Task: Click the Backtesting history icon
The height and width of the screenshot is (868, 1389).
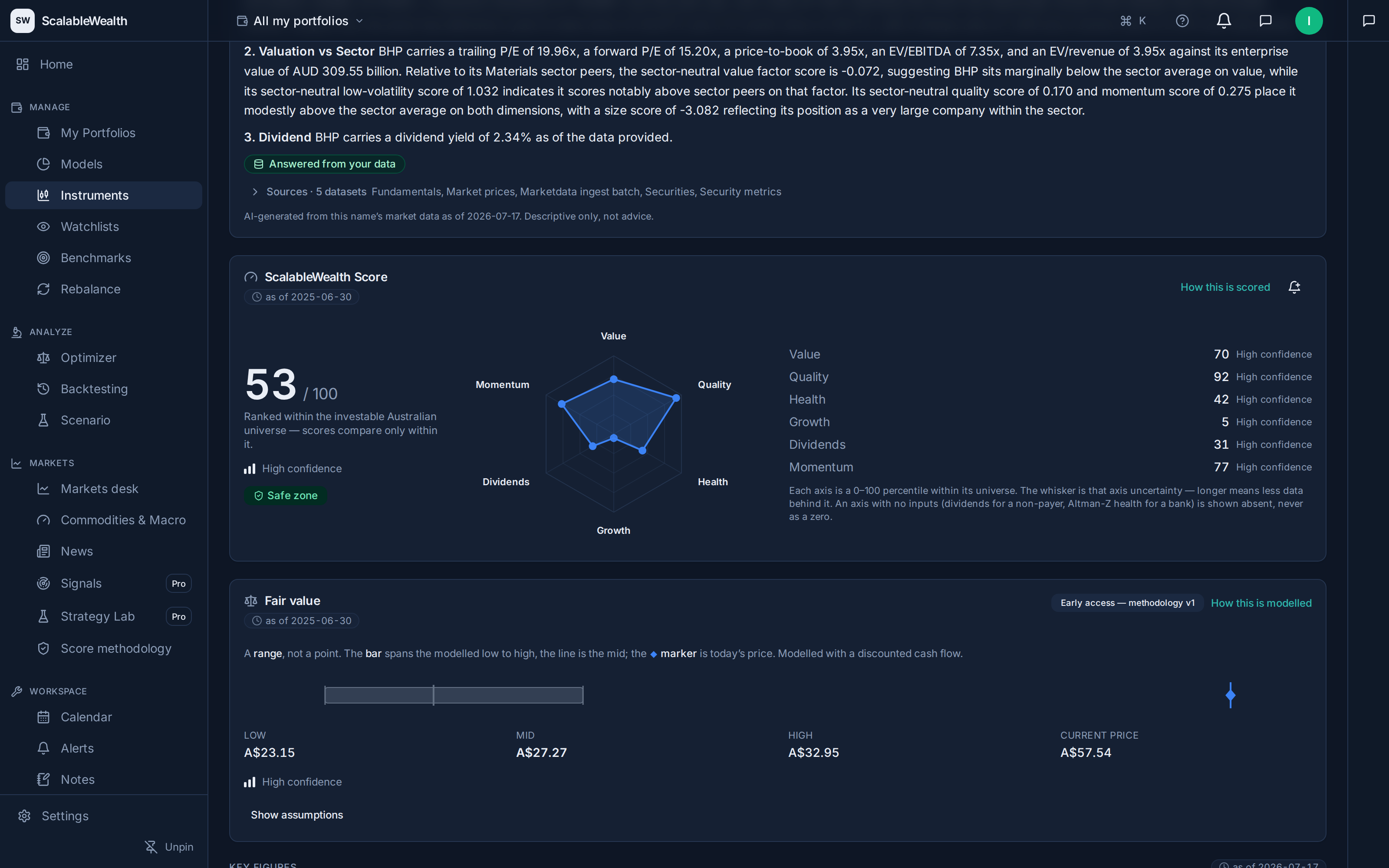Action: pyautogui.click(x=43, y=389)
